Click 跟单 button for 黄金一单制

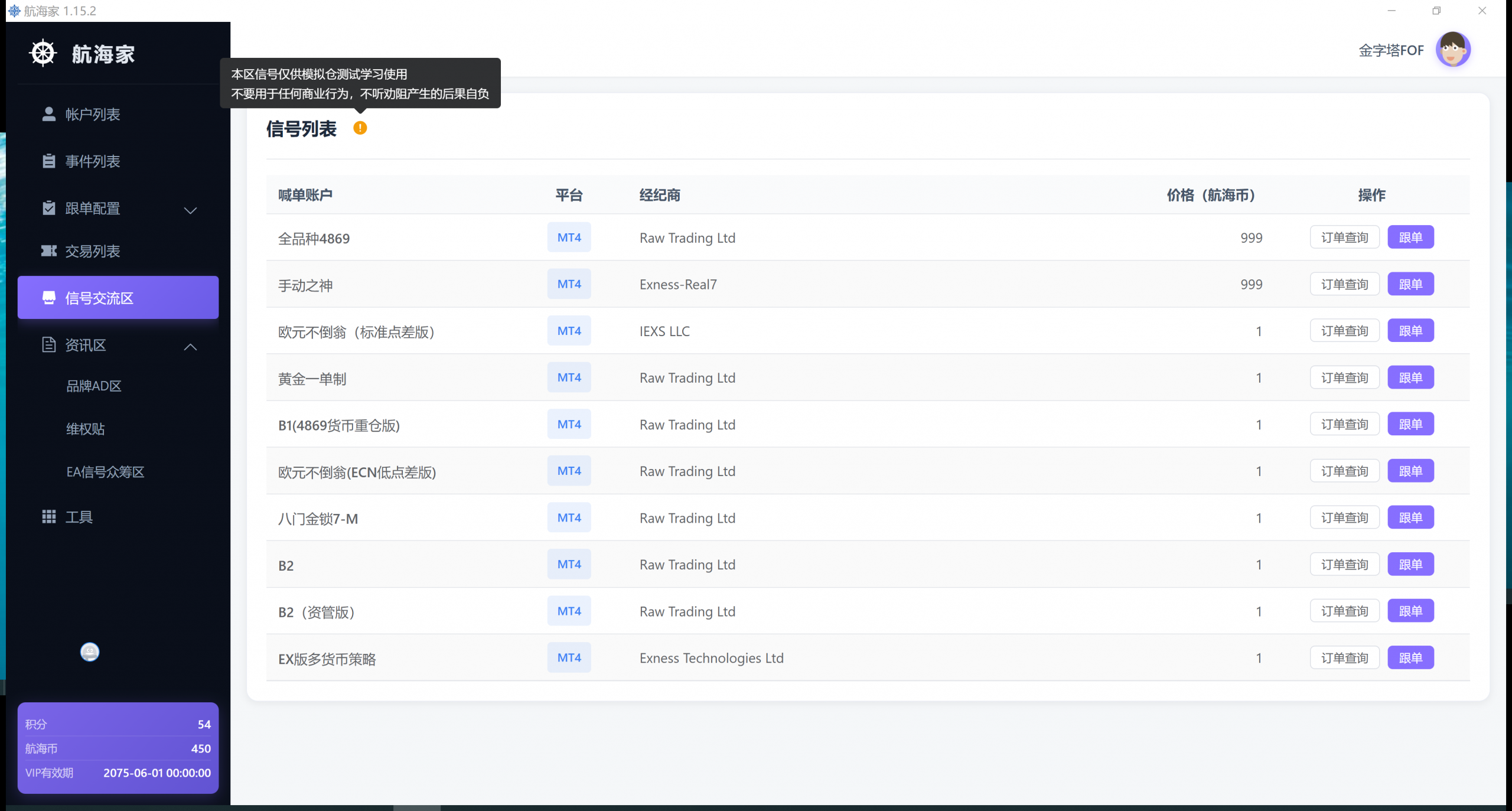(x=1410, y=377)
